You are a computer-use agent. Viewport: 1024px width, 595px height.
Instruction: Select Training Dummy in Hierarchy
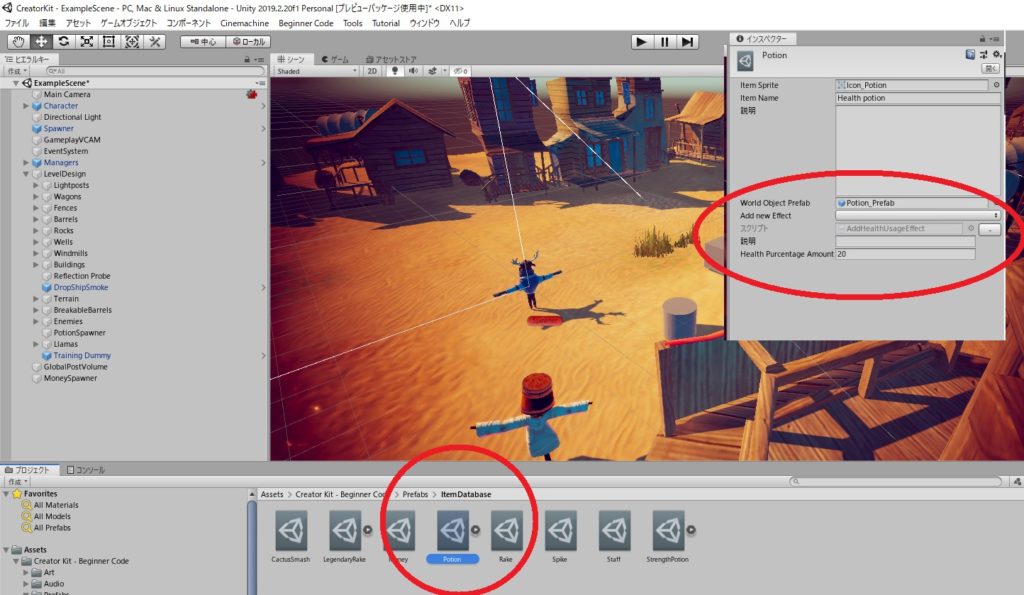pyautogui.click(x=82, y=355)
